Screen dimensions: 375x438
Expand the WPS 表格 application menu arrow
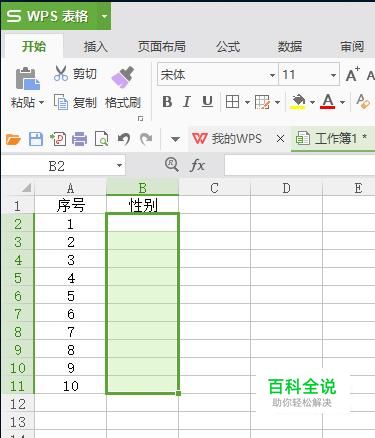coord(104,16)
